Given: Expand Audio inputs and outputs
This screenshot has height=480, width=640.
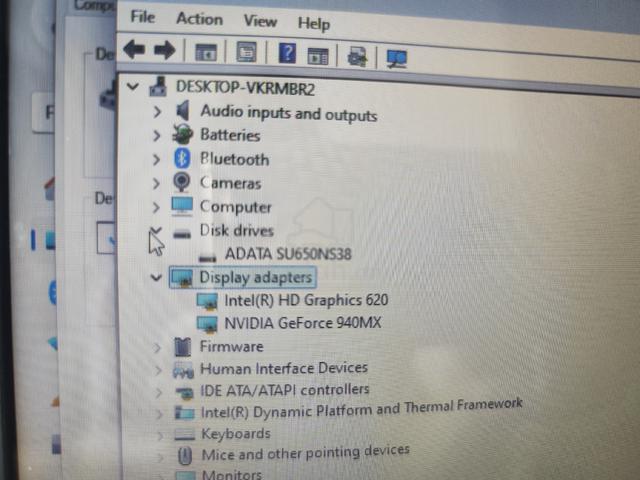Looking at the screenshot, I should pos(157,112).
